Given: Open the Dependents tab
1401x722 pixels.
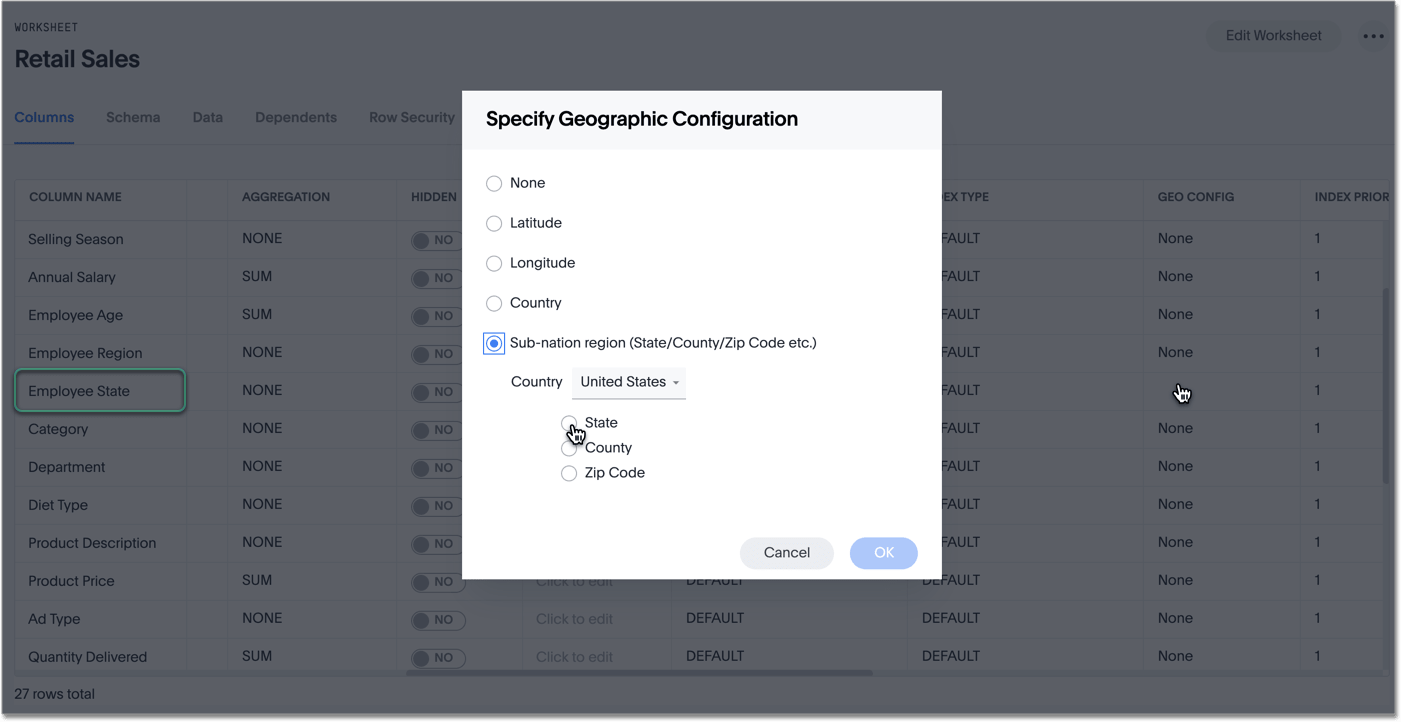Looking at the screenshot, I should (x=296, y=117).
